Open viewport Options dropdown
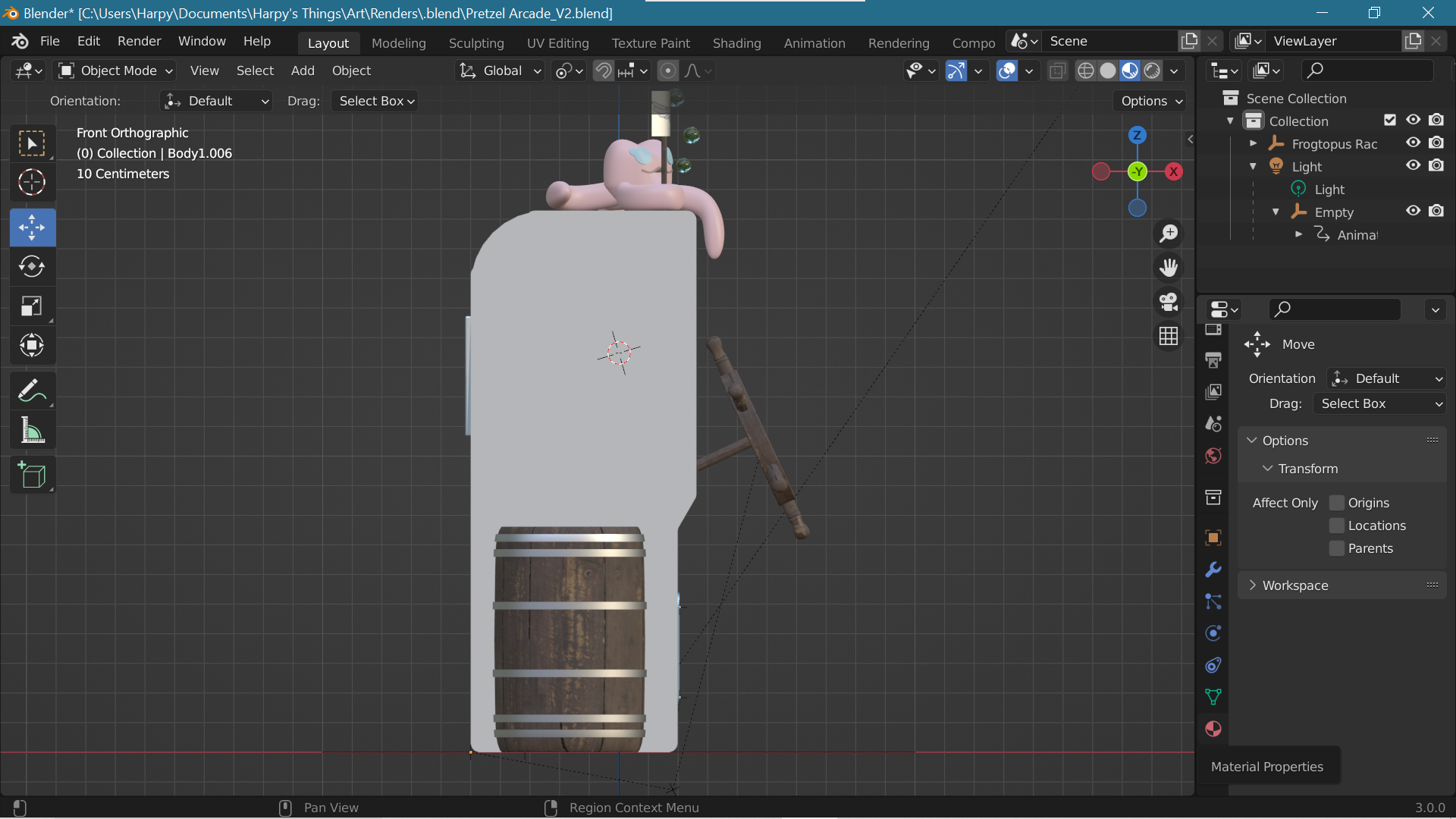Screen dimensions: 1456x819 [1151, 101]
